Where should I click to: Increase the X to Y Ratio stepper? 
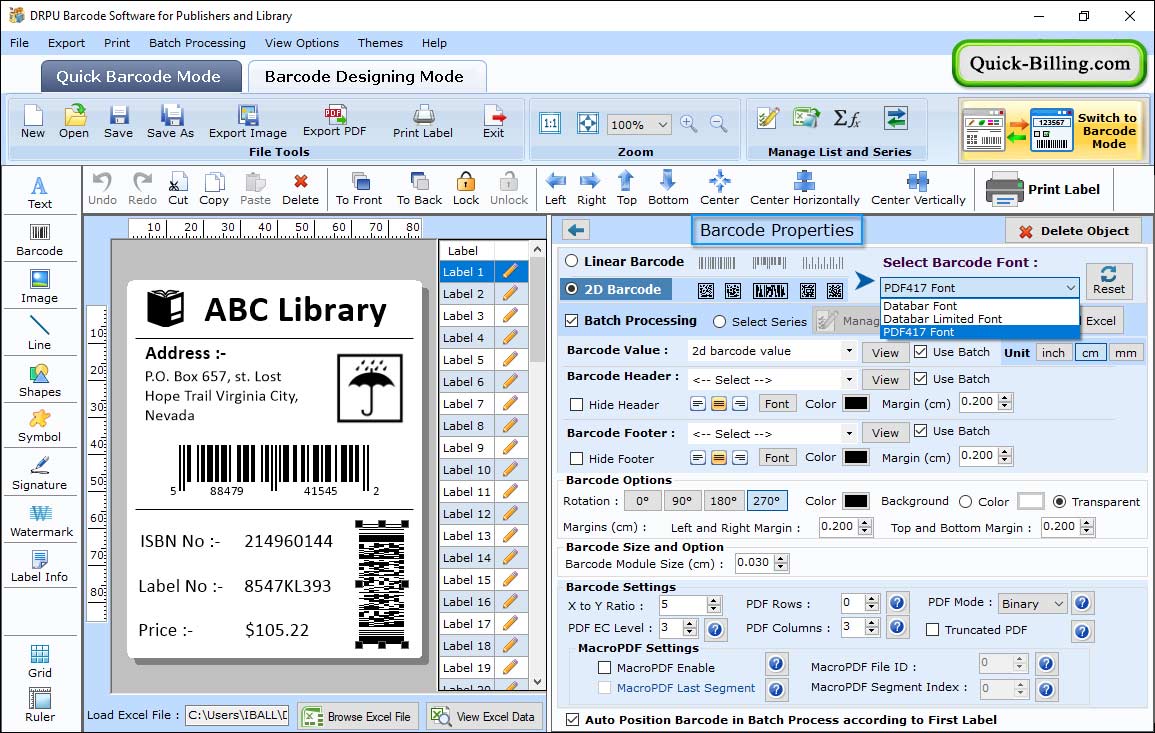(x=713, y=600)
